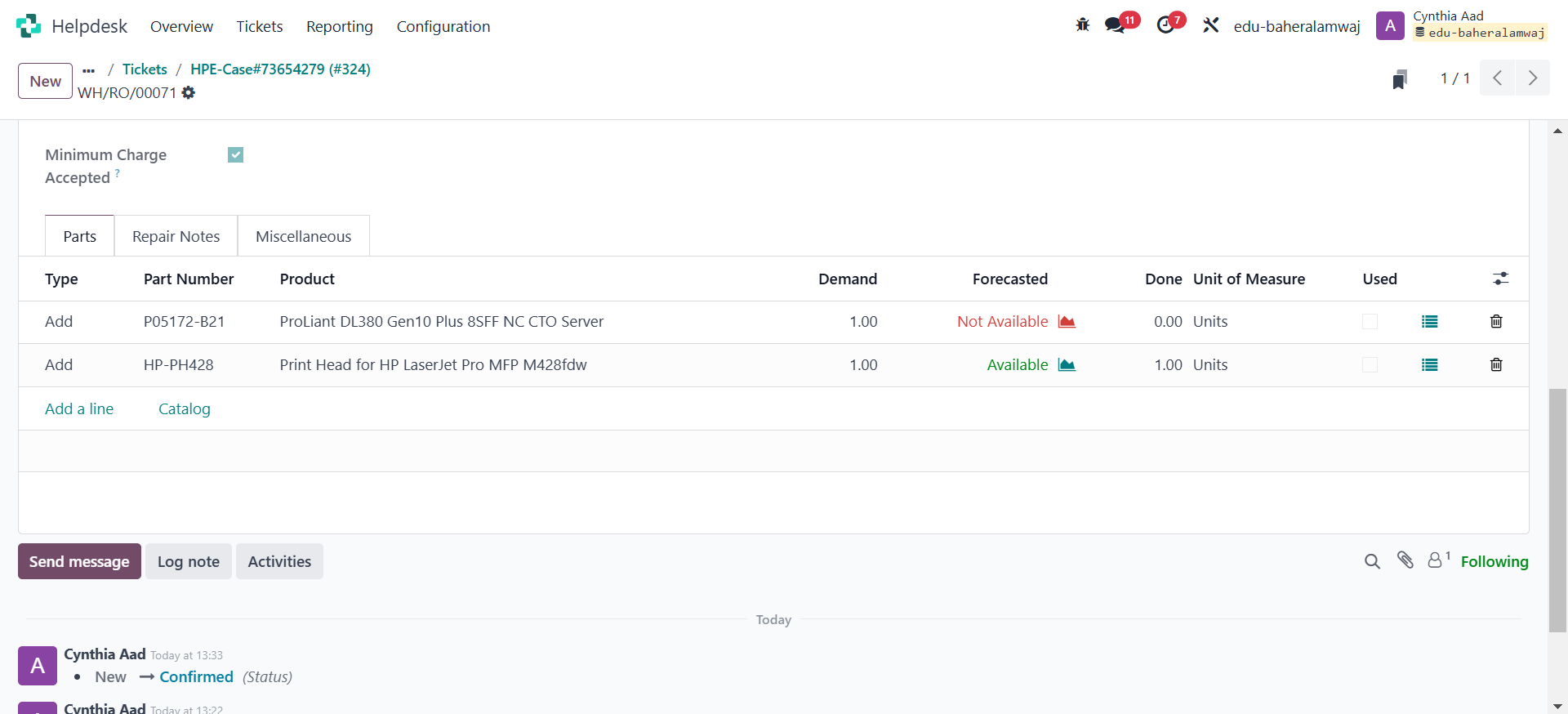Check Used box for Print Head line
Image resolution: width=1568 pixels, height=714 pixels.
pyautogui.click(x=1370, y=365)
